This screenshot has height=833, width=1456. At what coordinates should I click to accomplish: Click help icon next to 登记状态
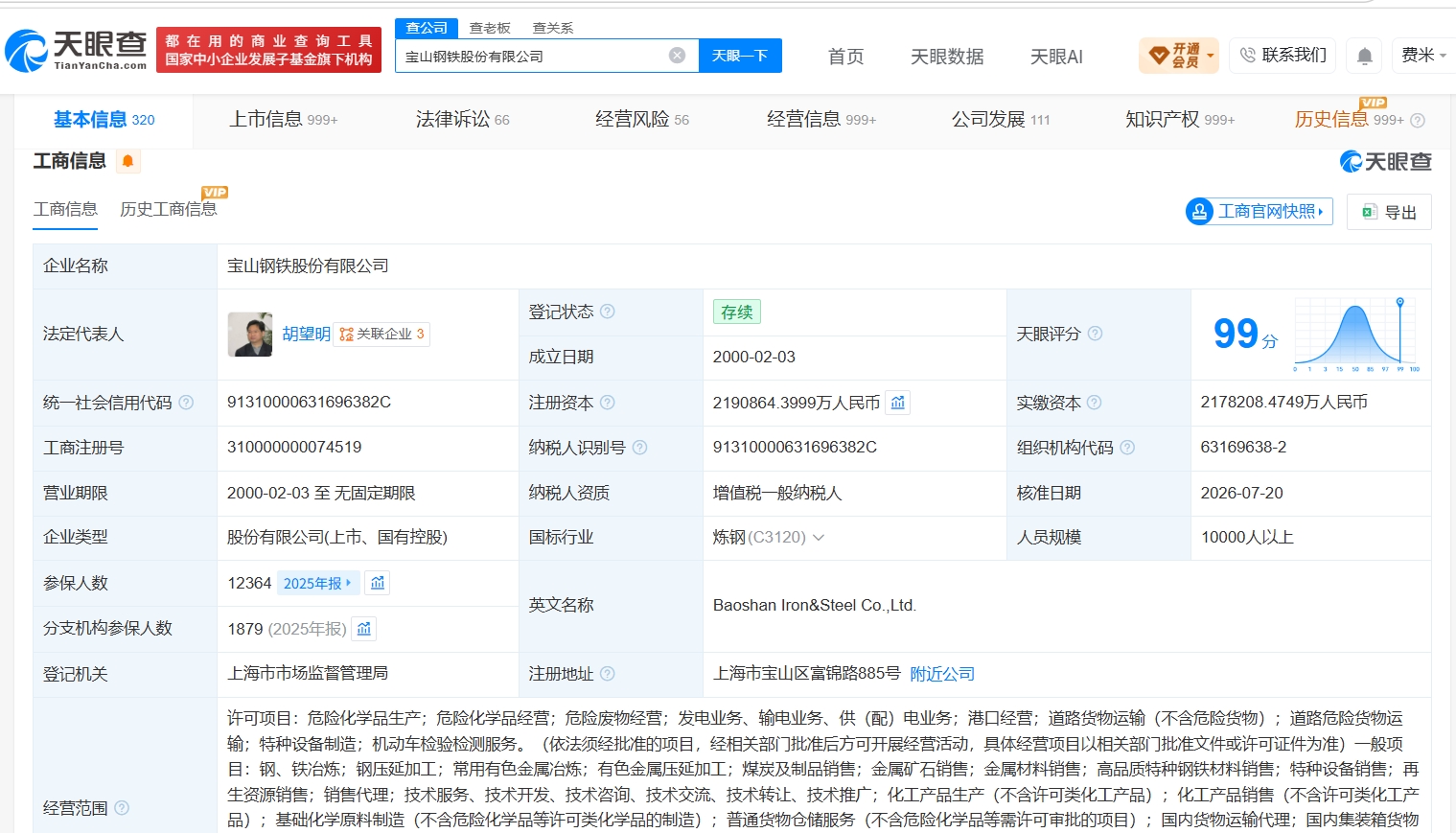tap(608, 312)
